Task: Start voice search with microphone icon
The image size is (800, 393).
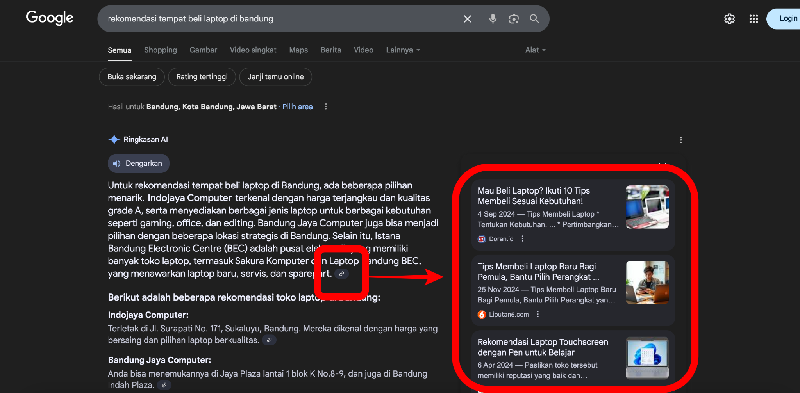Action: (492, 19)
